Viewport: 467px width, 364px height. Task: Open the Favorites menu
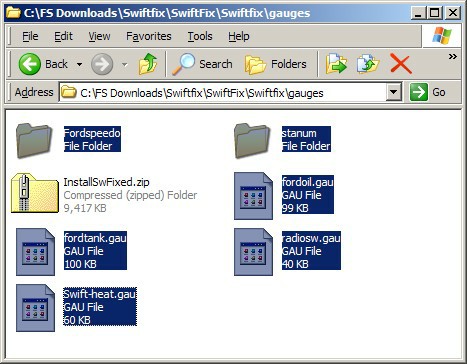(x=149, y=36)
